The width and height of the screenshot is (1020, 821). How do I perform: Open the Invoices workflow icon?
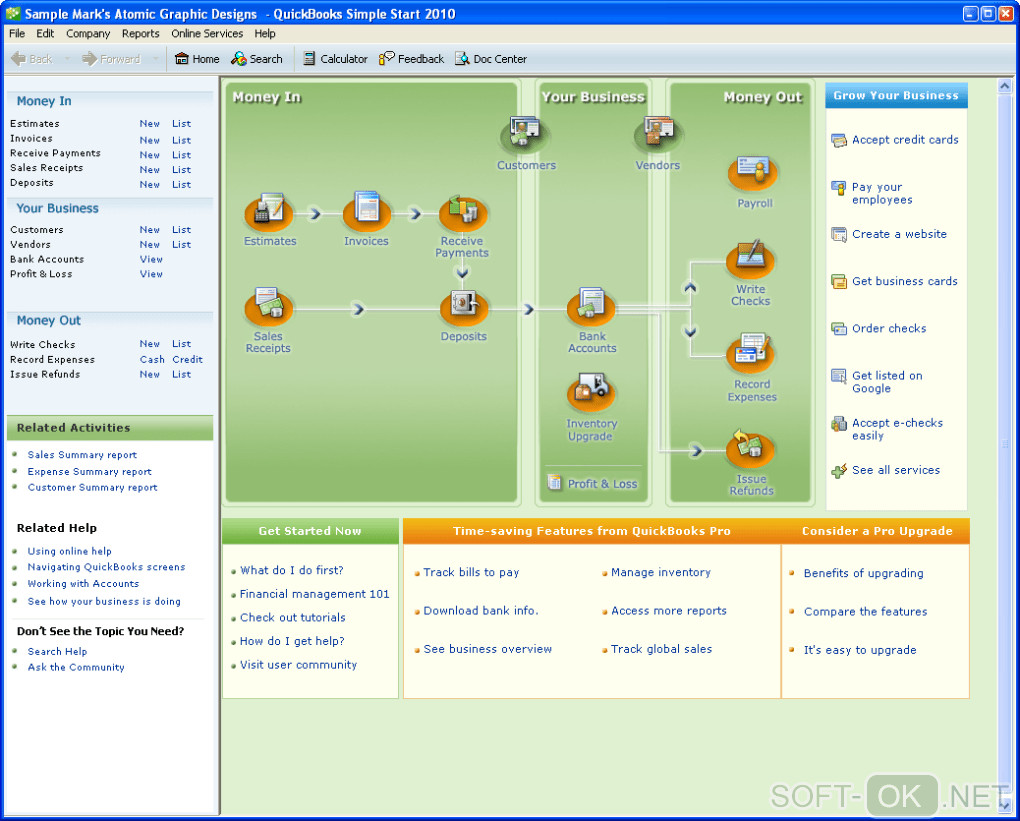coord(366,211)
